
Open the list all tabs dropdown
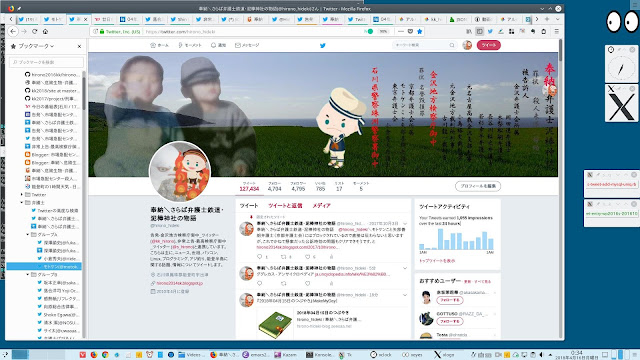click(x=558, y=19)
